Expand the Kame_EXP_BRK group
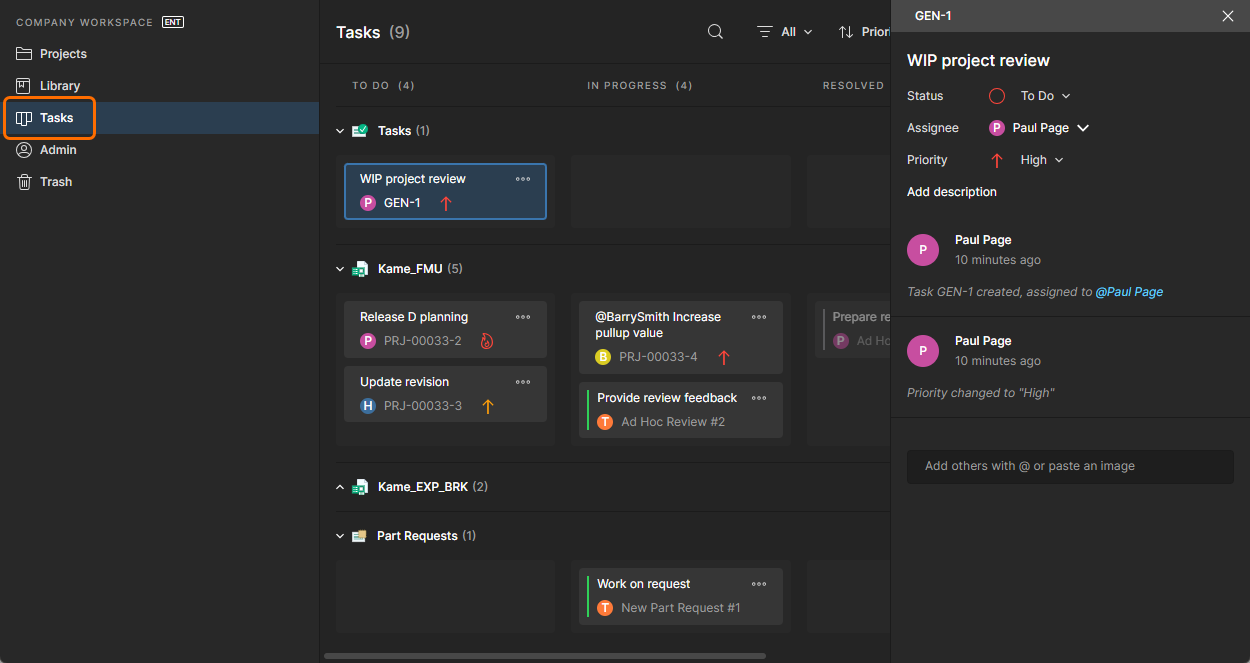The width and height of the screenshot is (1250, 663). pos(340,487)
